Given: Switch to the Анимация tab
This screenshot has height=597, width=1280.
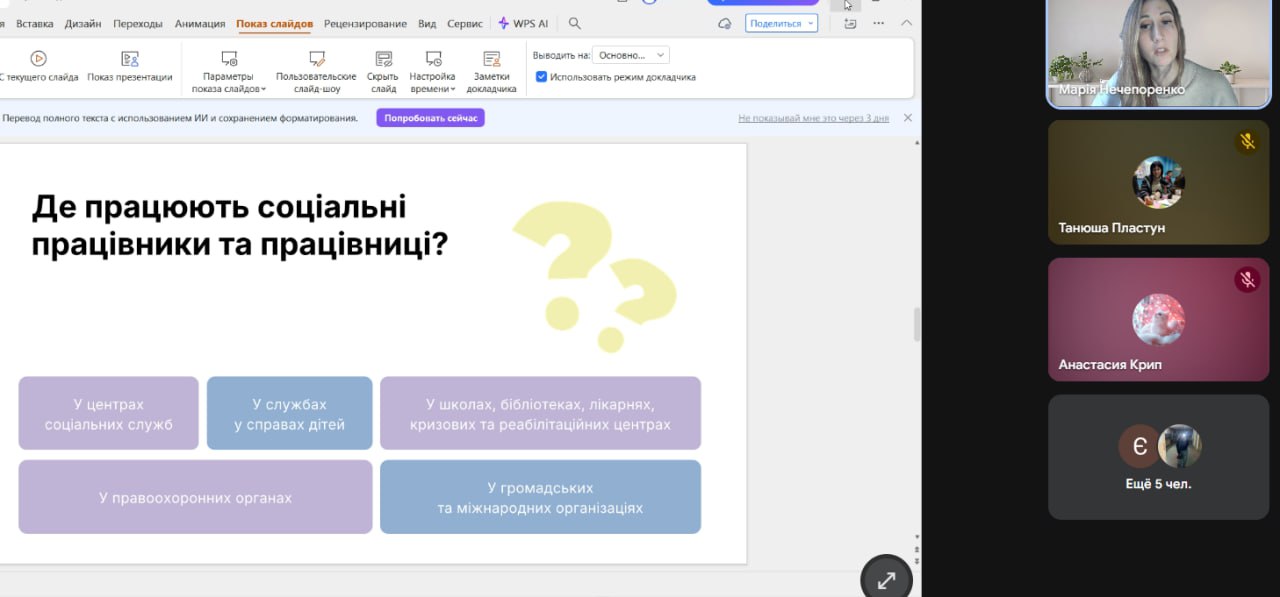Looking at the screenshot, I should tap(200, 23).
